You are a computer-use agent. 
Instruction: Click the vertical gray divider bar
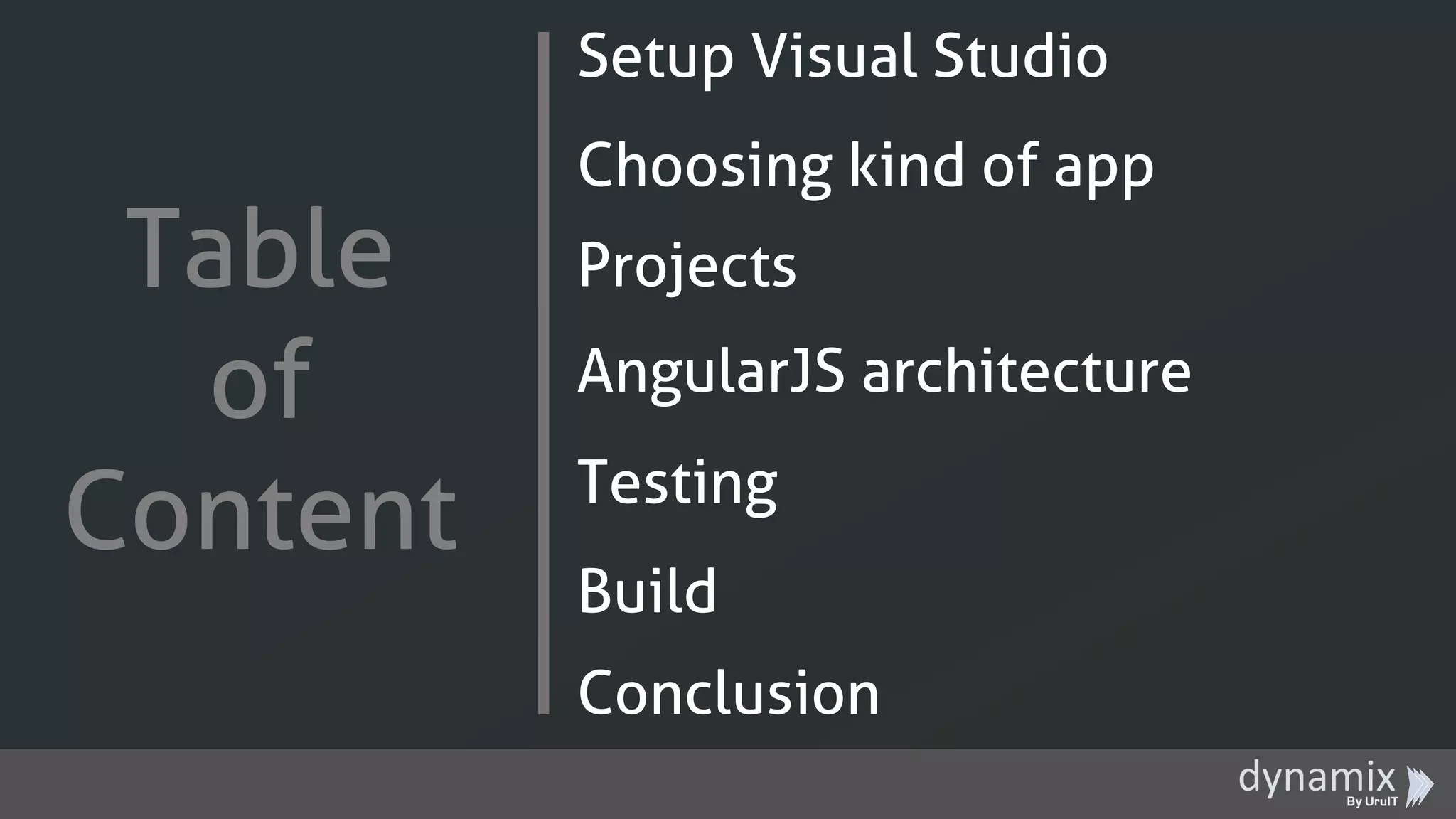point(544,373)
